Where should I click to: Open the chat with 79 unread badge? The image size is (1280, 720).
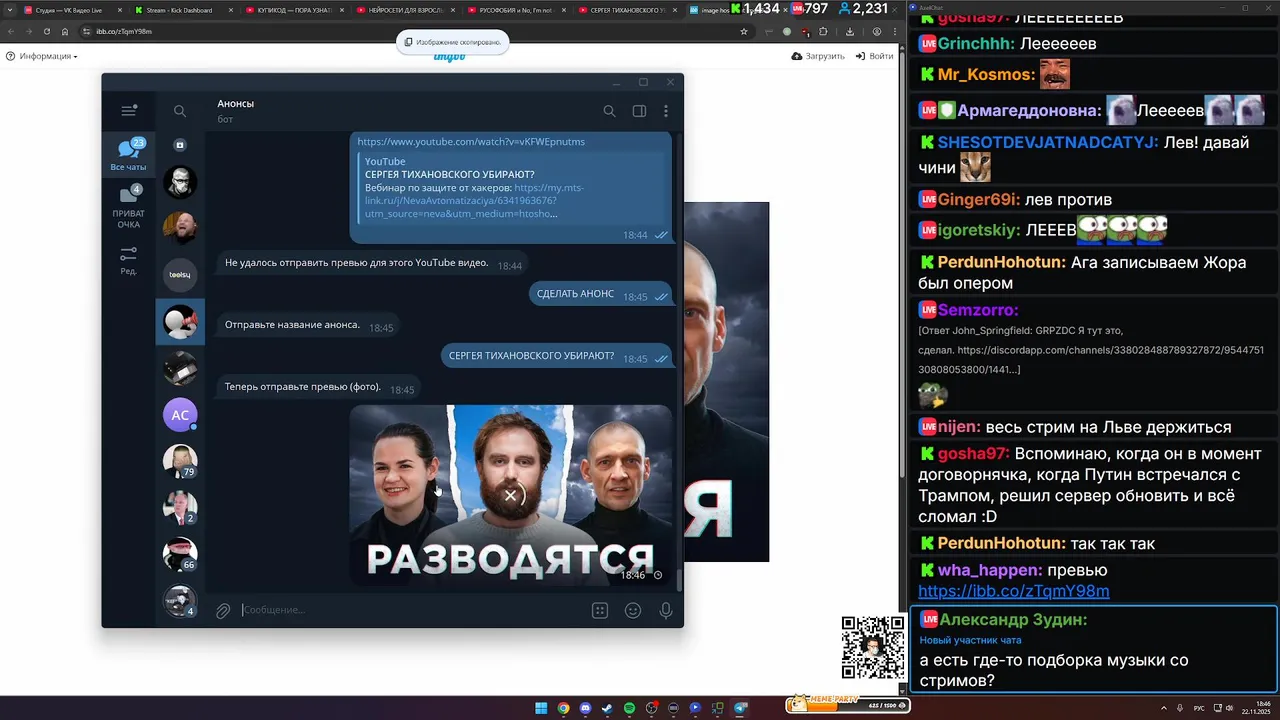(x=180, y=461)
